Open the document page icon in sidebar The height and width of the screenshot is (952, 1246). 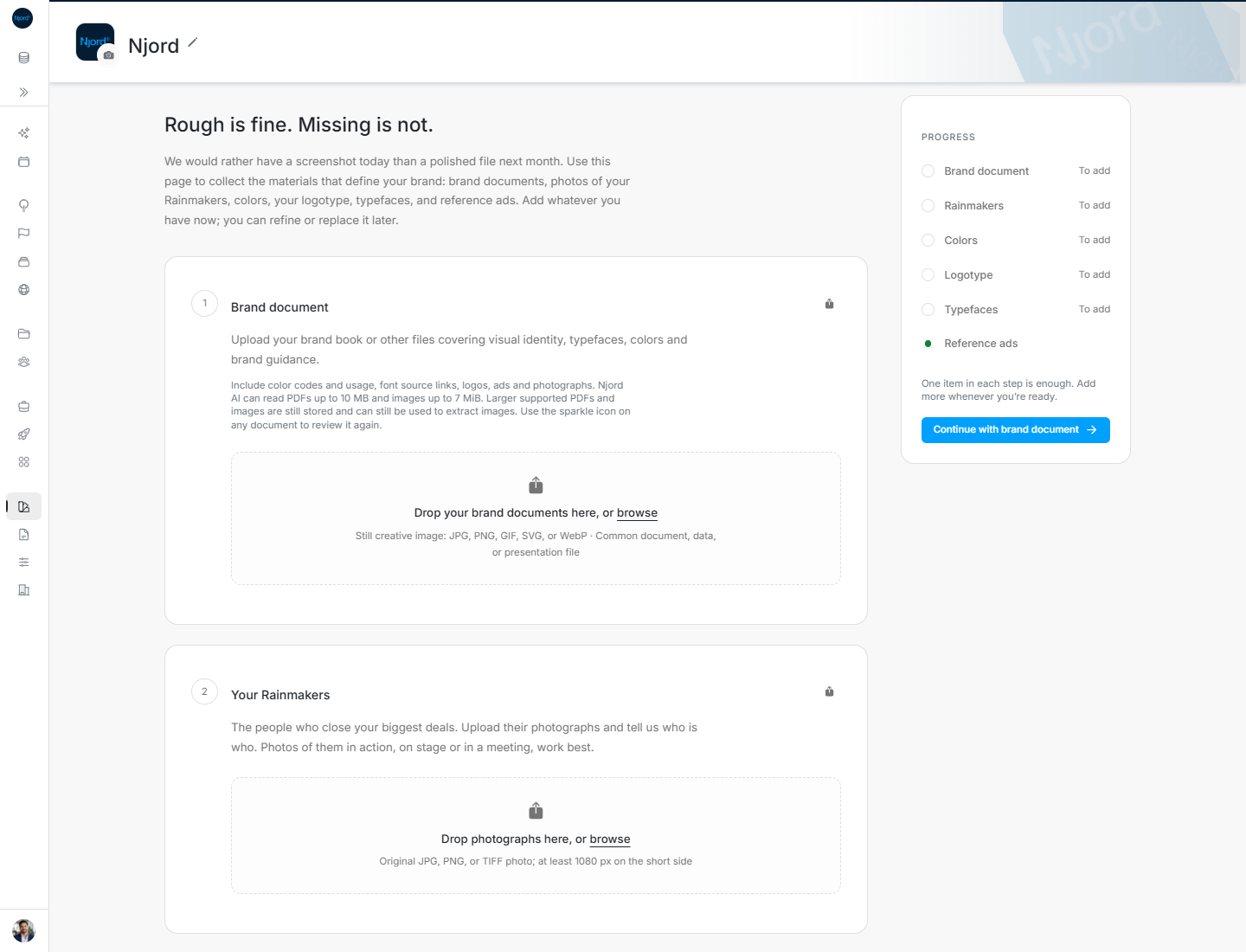23,535
